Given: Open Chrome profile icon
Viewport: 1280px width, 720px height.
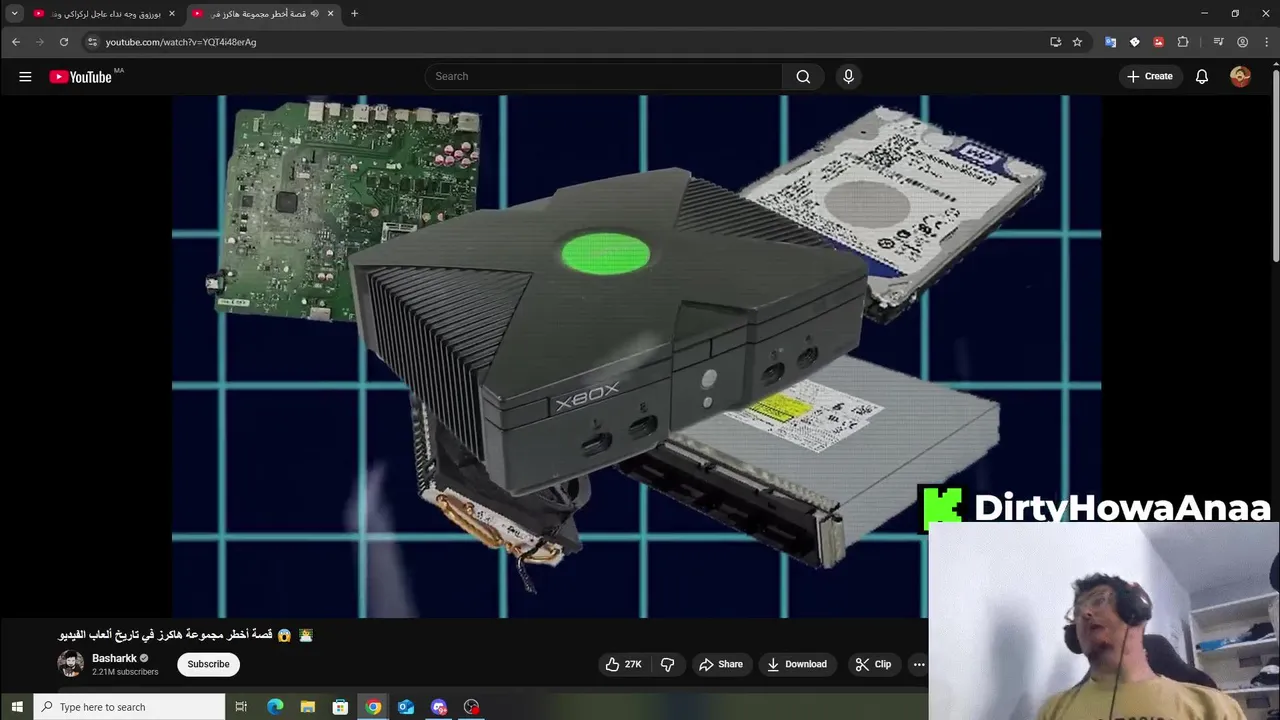Looking at the screenshot, I should [1242, 42].
